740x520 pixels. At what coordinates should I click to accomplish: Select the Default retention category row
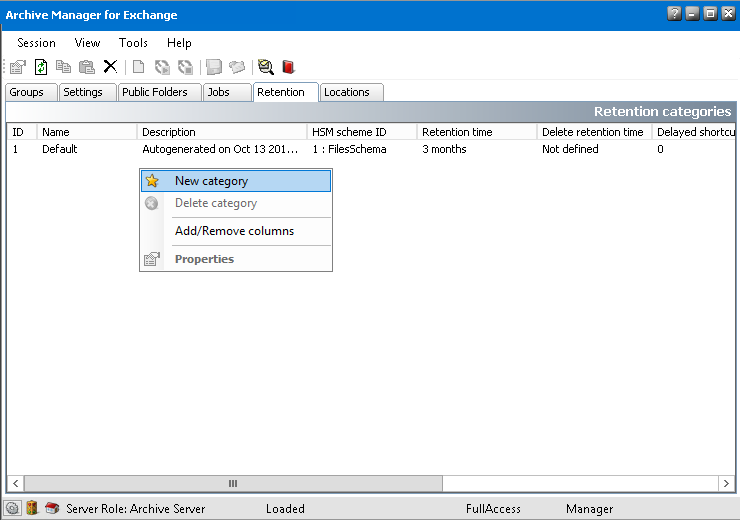60,149
